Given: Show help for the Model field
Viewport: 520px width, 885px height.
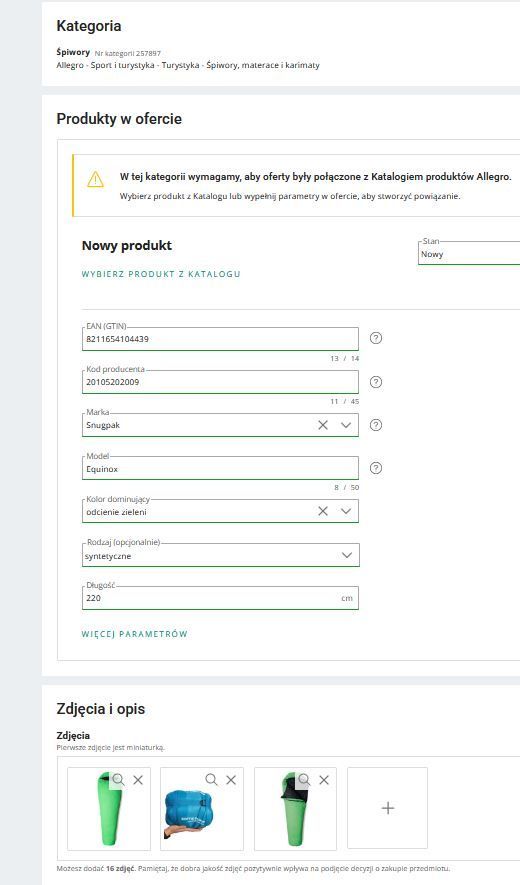Looking at the screenshot, I should click(x=375, y=468).
